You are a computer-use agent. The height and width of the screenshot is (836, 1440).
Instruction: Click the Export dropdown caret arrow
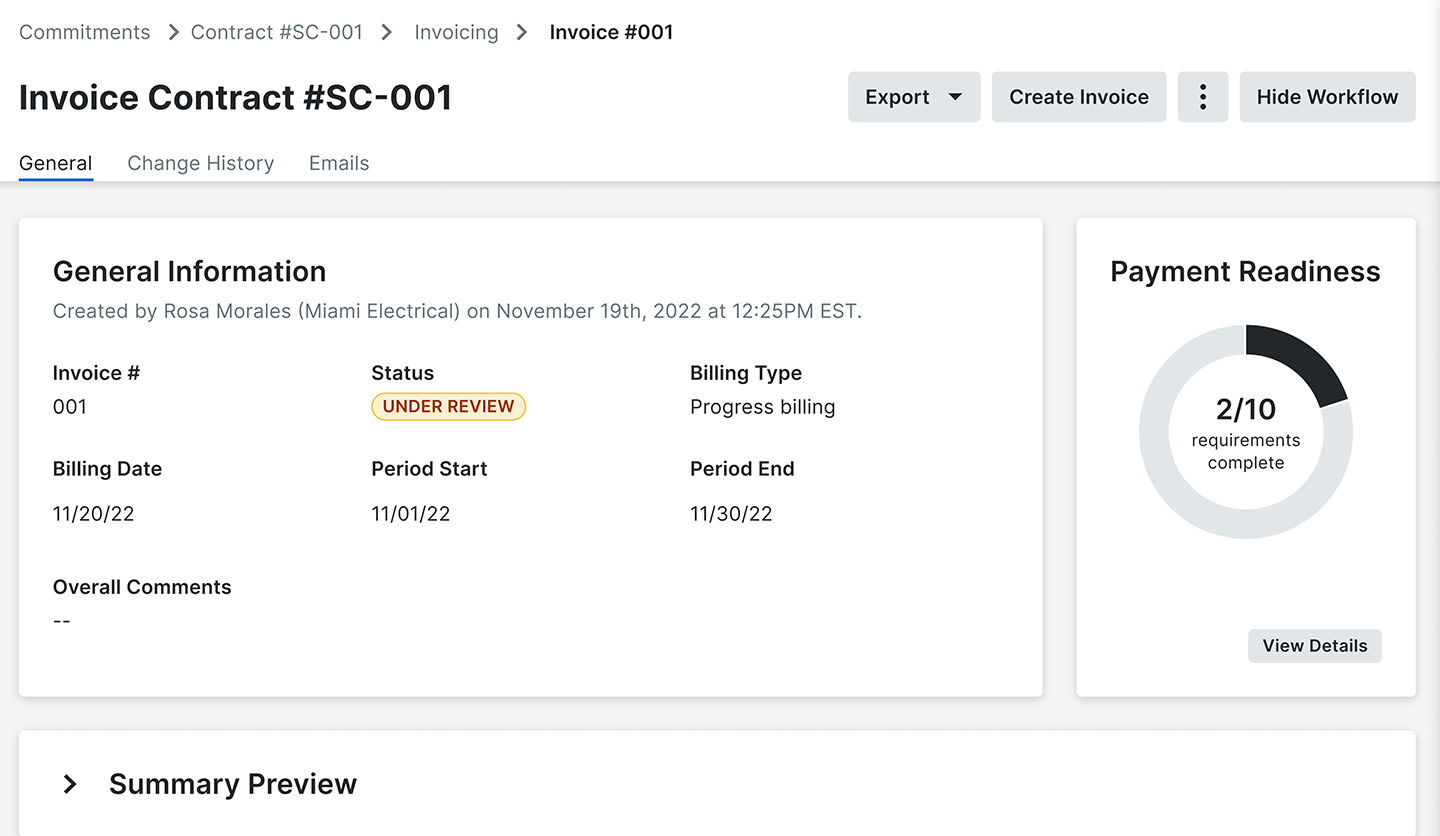(x=955, y=97)
